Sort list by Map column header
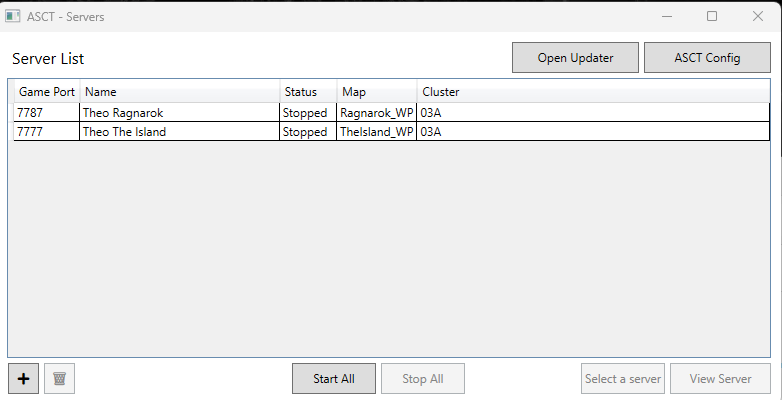The image size is (782, 400). pos(377,92)
